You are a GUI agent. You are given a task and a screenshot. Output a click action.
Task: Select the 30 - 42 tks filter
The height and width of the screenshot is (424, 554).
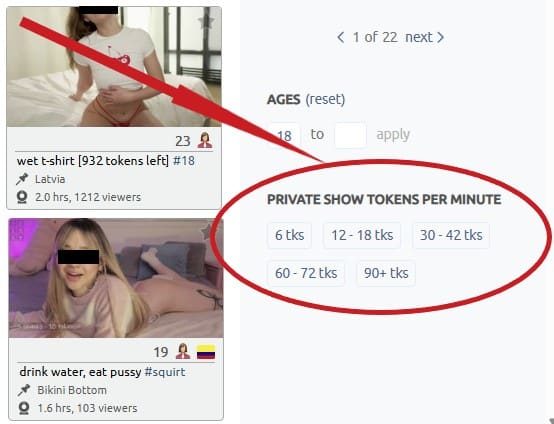tap(451, 235)
